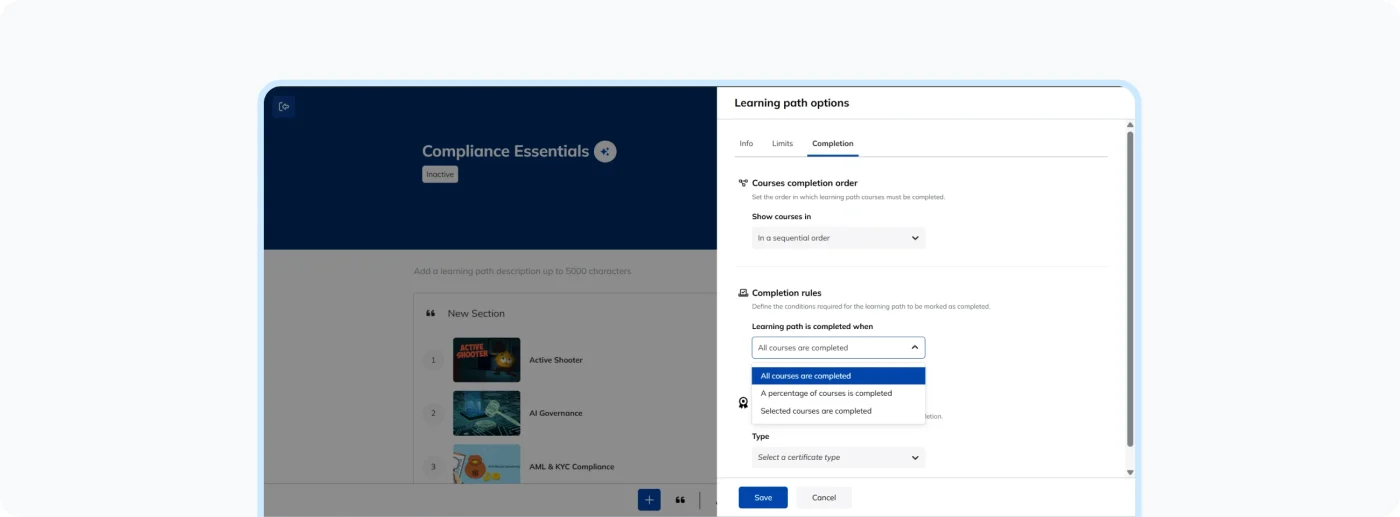Click the quote icon beside New Section
The width and height of the screenshot is (1400, 517).
pyautogui.click(x=431, y=313)
